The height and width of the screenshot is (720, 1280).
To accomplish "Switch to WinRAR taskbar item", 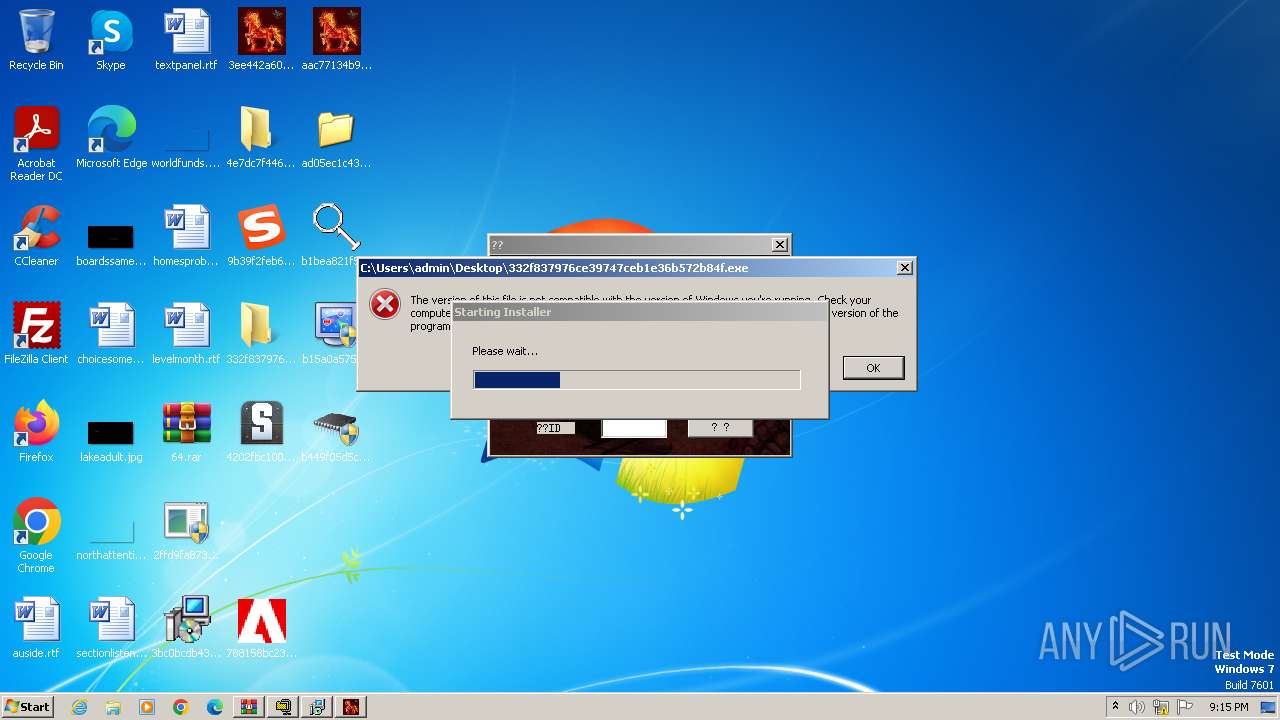I will [249, 707].
